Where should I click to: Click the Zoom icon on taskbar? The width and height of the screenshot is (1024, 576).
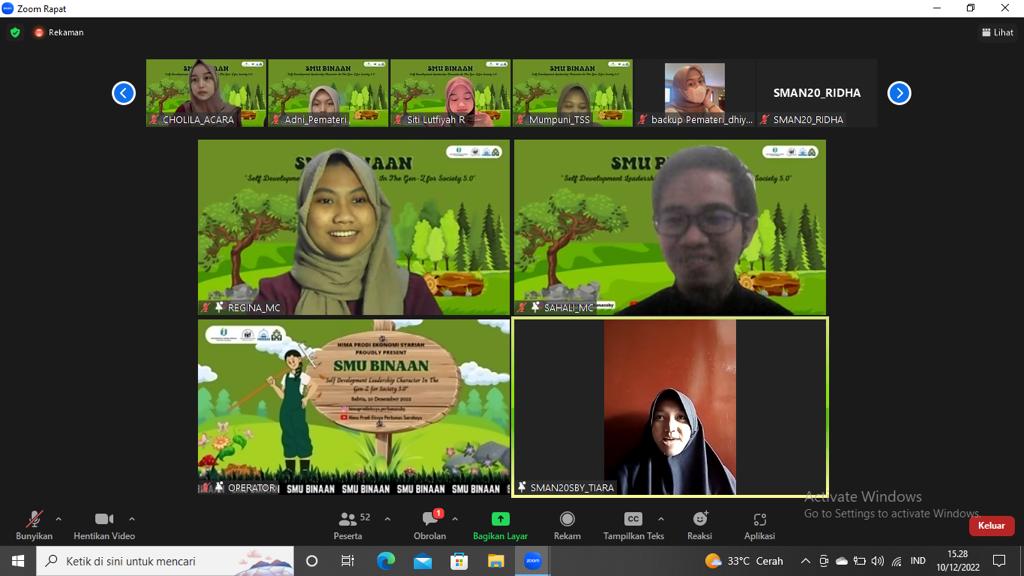[532, 561]
